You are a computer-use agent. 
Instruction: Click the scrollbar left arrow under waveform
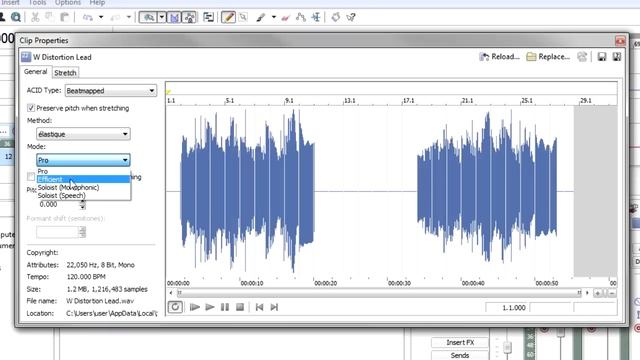[x=171, y=293]
